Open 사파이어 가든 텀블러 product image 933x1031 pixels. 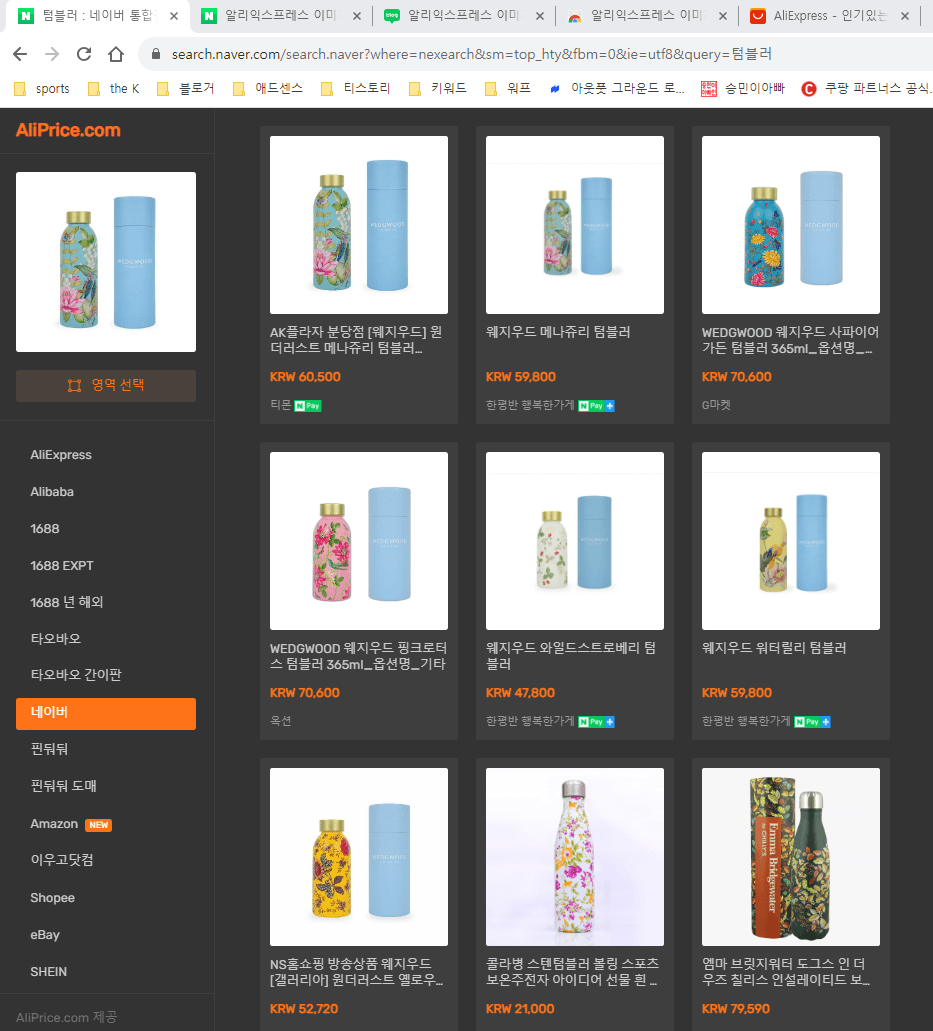tap(791, 225)
